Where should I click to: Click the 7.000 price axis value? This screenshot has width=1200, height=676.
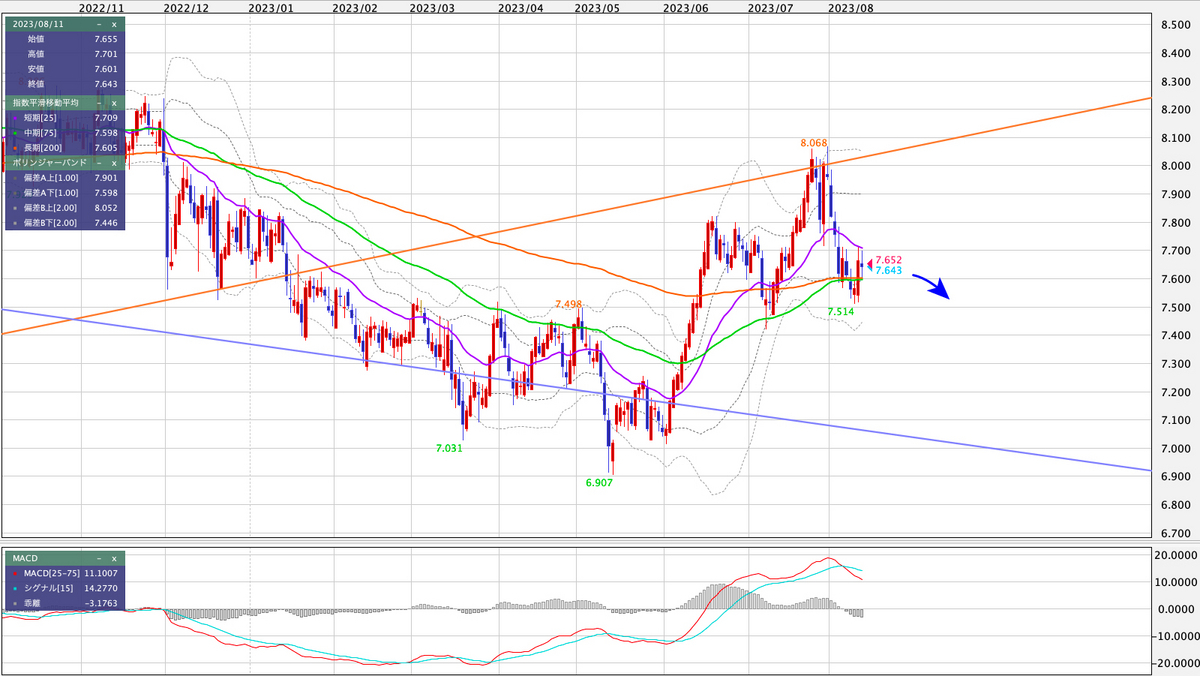point(1174,448)
